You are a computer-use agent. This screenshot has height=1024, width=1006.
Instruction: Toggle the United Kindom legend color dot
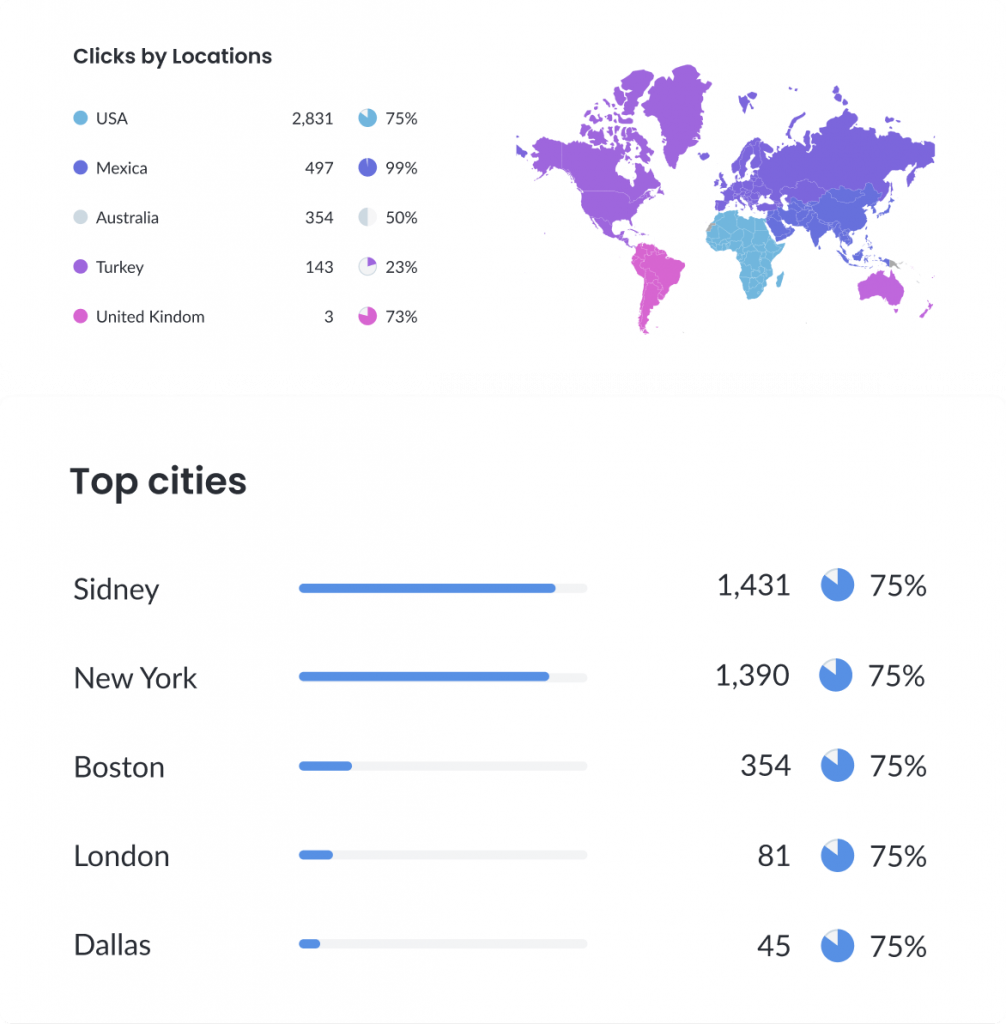click(x=81, y=316)
